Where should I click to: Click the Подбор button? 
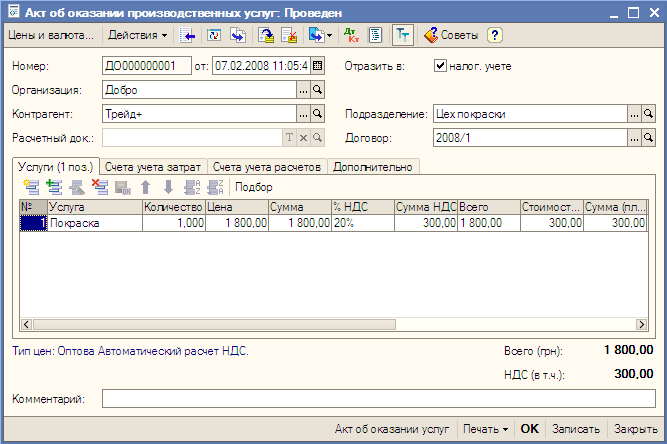click(x=253, y=187)
